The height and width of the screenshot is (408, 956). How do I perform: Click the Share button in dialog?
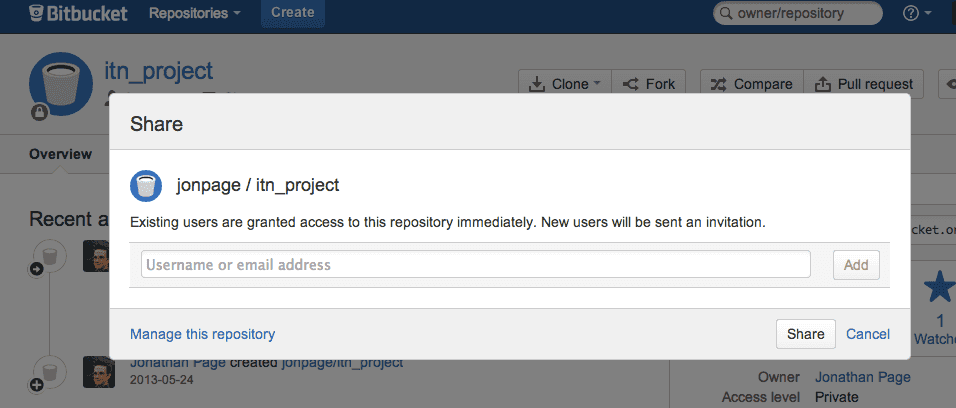[805, 334]
